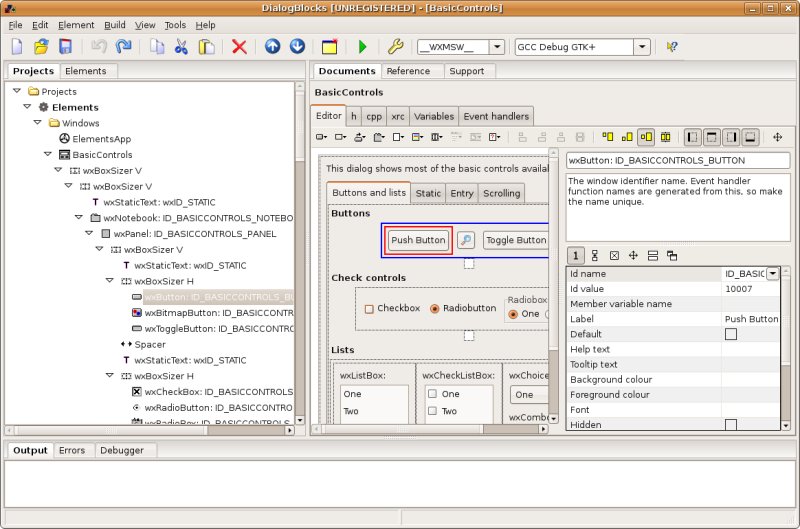
Task: Open the __WXMSW__ platform dropdown
Action: (x=496, y=47)
